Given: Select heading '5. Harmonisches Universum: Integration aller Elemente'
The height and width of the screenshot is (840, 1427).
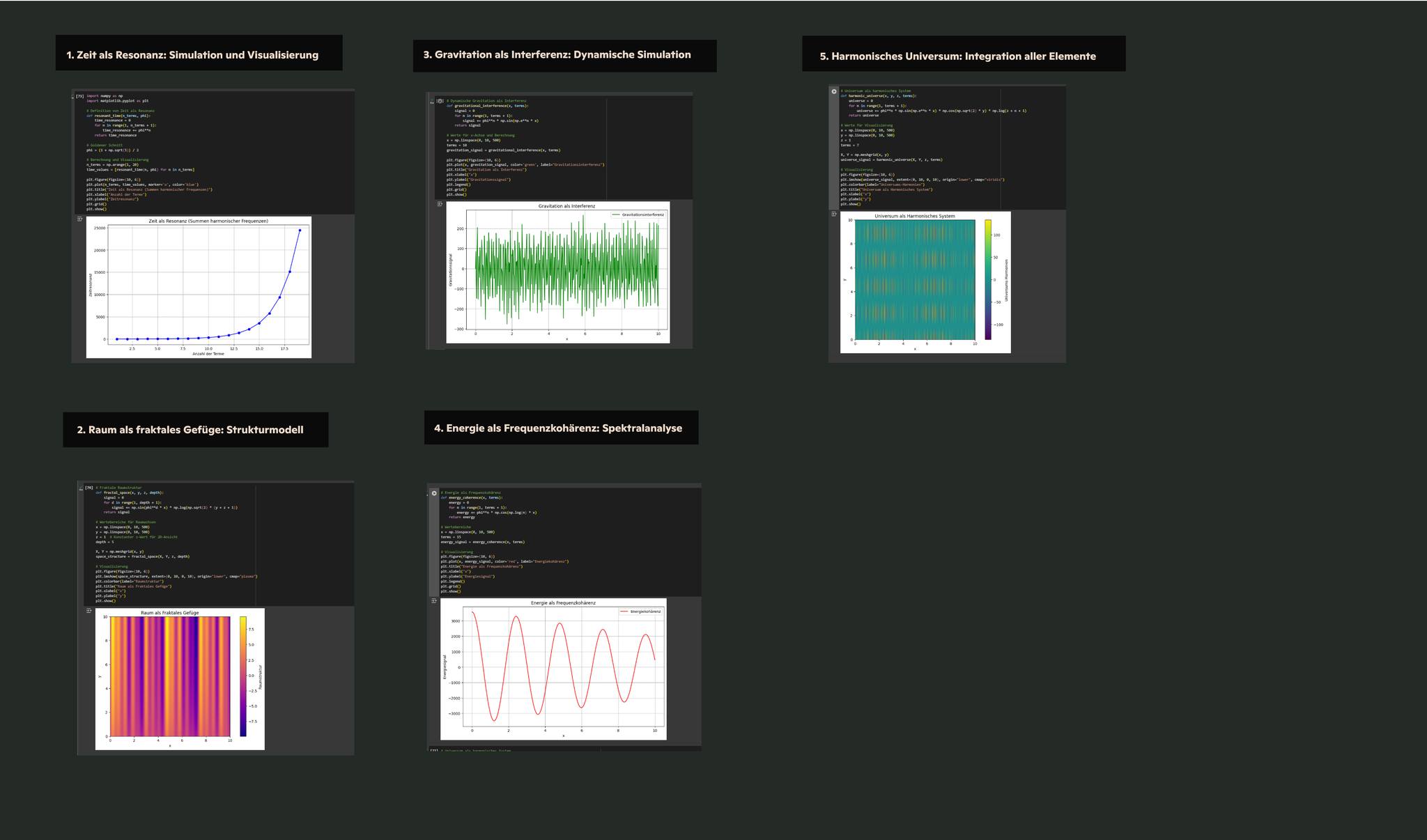Looking at the screenshot, I should click(957, 56).
